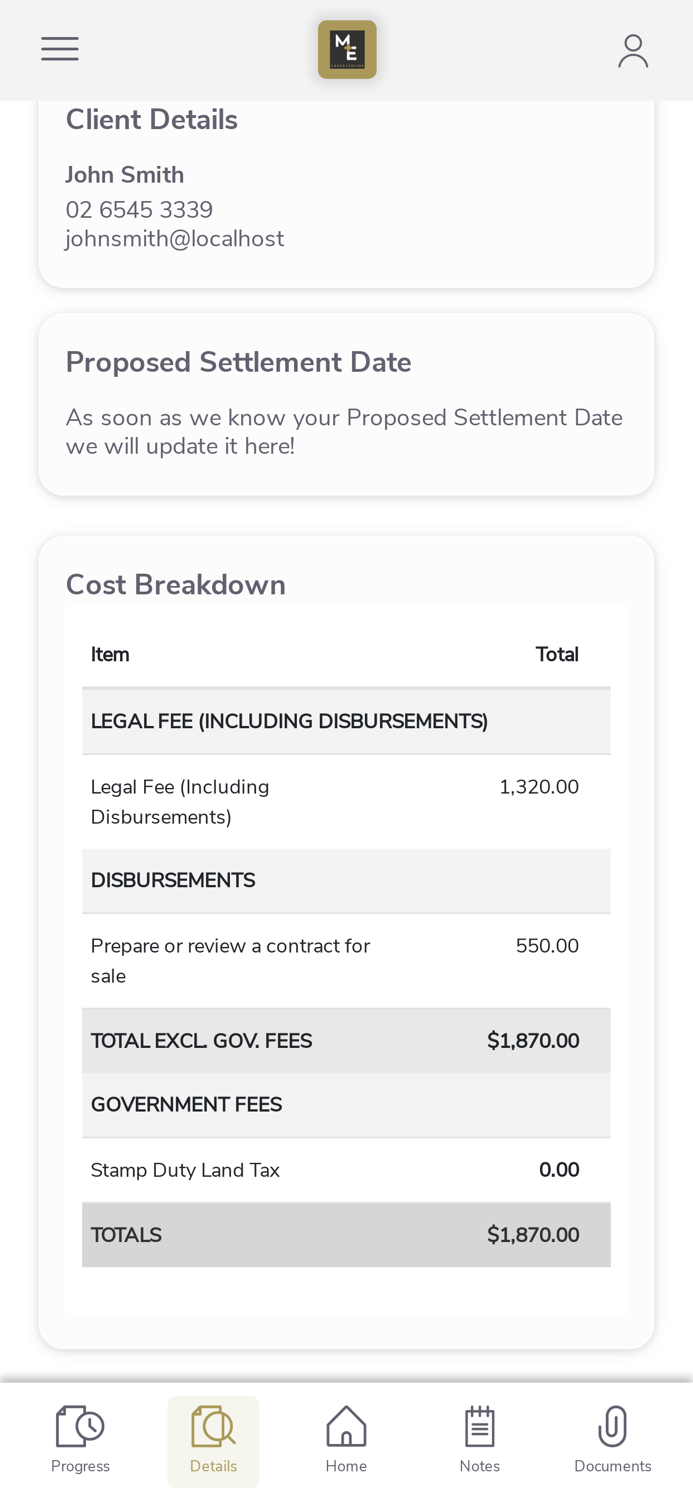Click the Stamp Duty Land Tax row

point(346,1170)
